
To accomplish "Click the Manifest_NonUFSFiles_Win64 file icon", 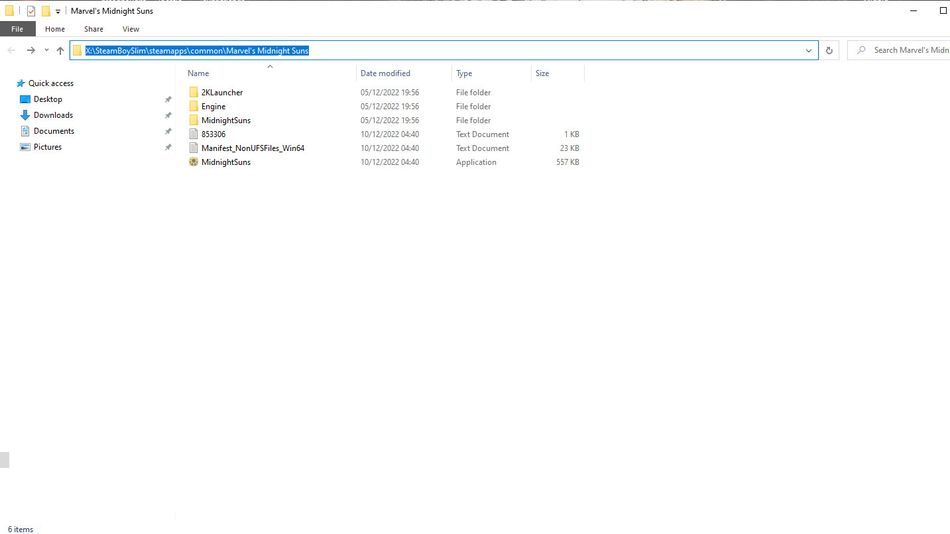I will pos(193,148).
